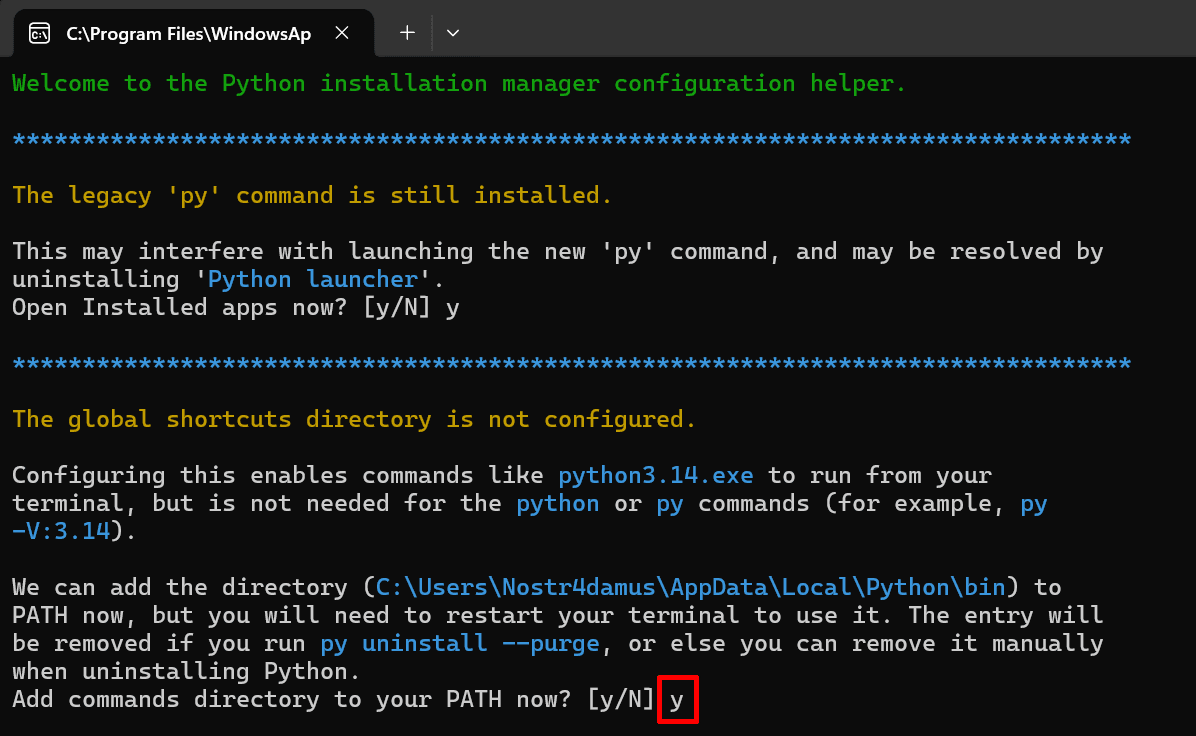Click the second row of blue asterisks

click(571, 363)
